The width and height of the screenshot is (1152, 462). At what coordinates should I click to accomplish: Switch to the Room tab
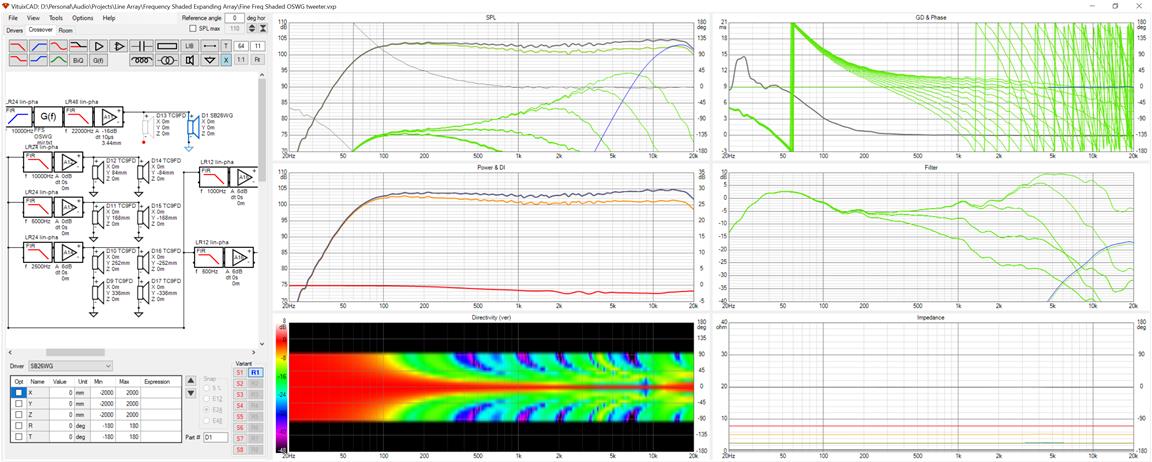click(x=65, y=30)
